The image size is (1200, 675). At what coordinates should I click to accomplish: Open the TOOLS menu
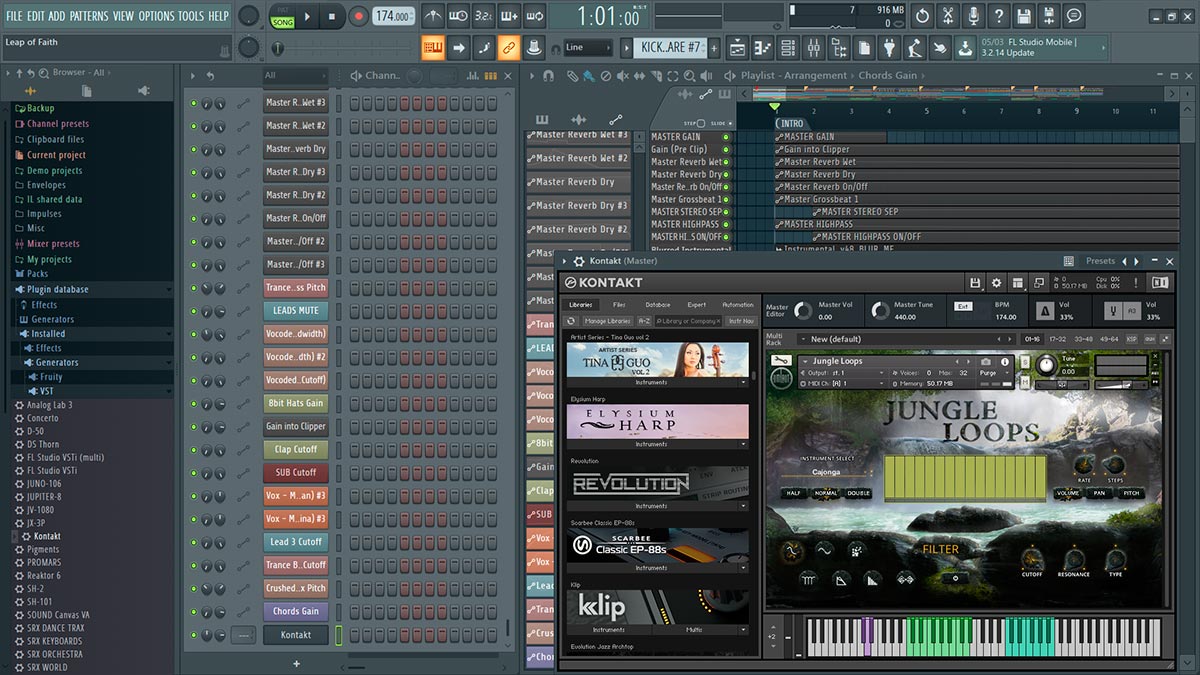click(x=190, y=16)
